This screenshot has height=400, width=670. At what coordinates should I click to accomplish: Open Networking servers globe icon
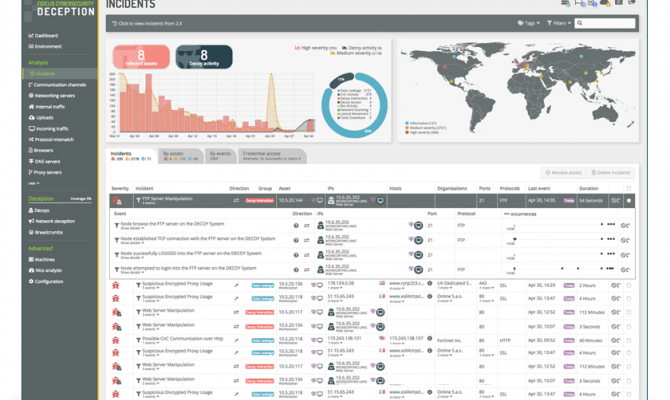tap(31, 96)
